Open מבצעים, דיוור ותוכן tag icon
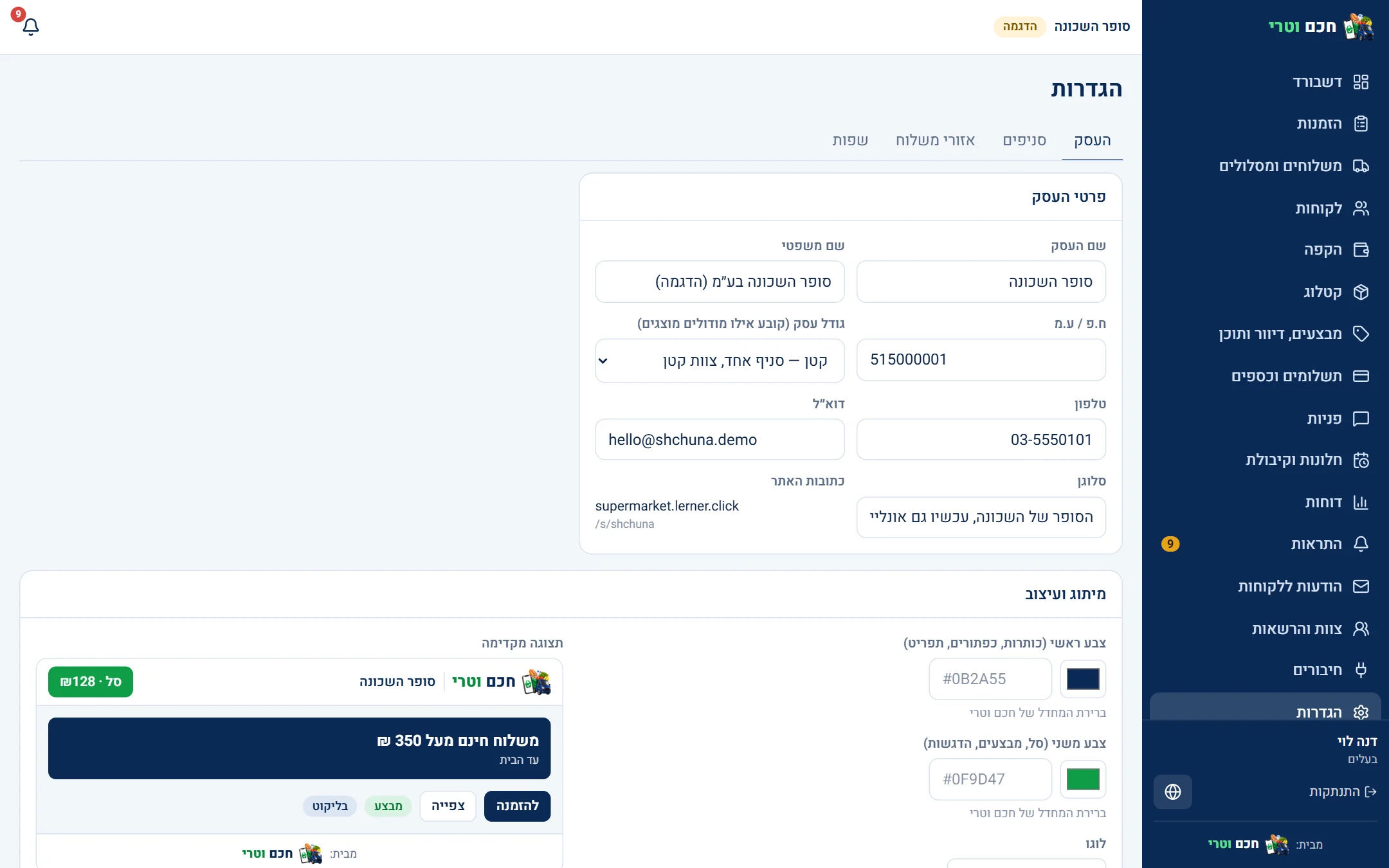Screen dimensions: 1389x868 [1361, 334]
